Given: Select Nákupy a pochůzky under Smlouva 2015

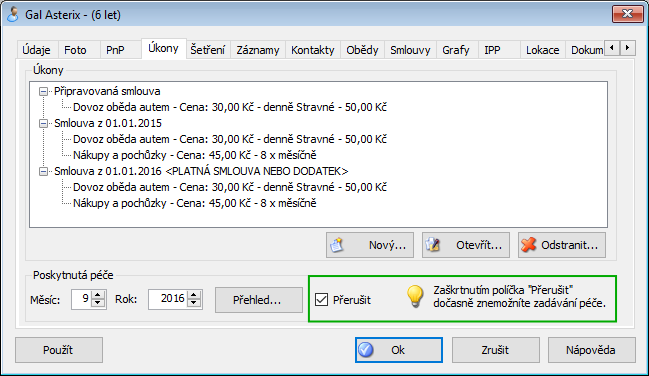Looking at the screenshot, I should (195, 155).
